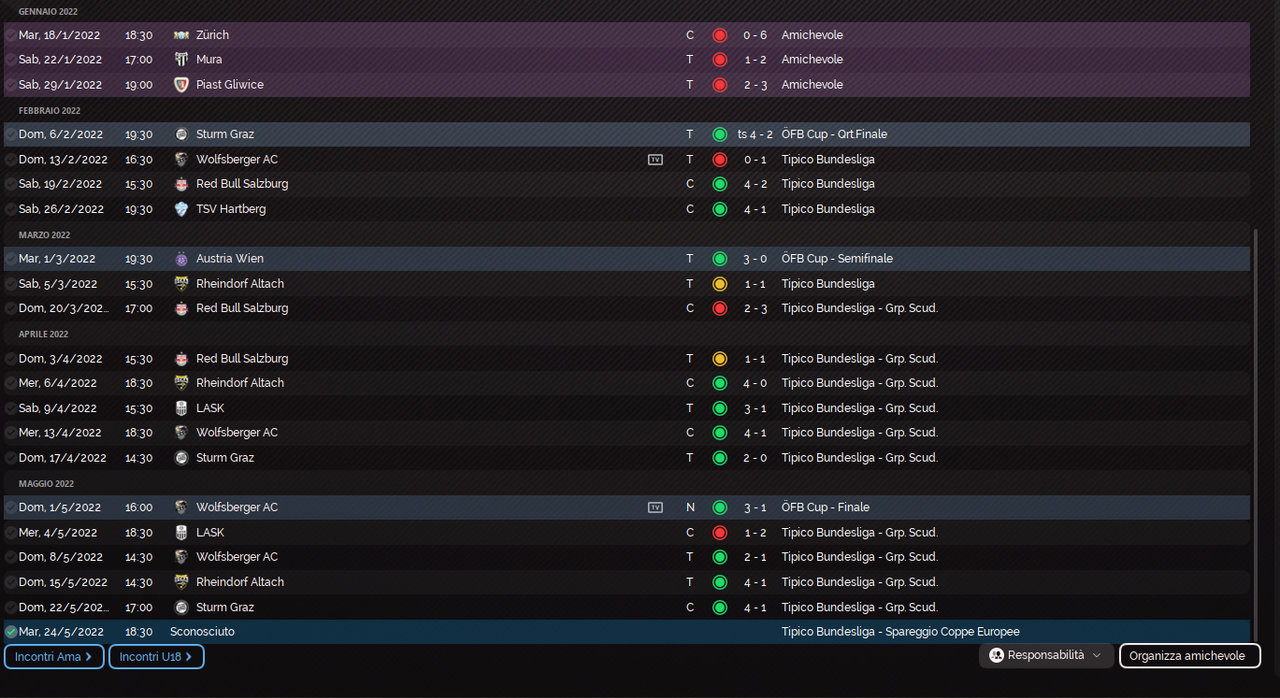This screenshot has height=698, width=1280.
Task: Toggle check circle on Mar, 18/1/2022 row
Action: click(x=10, y=35)
